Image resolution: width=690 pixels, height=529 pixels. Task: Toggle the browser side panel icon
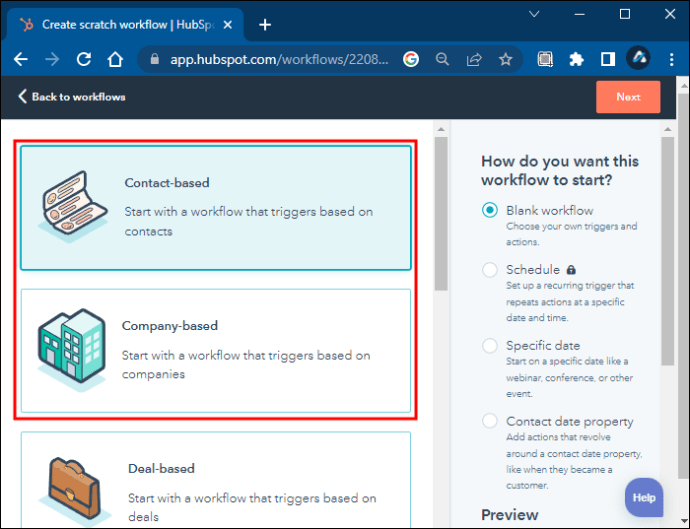click(608, 59)
